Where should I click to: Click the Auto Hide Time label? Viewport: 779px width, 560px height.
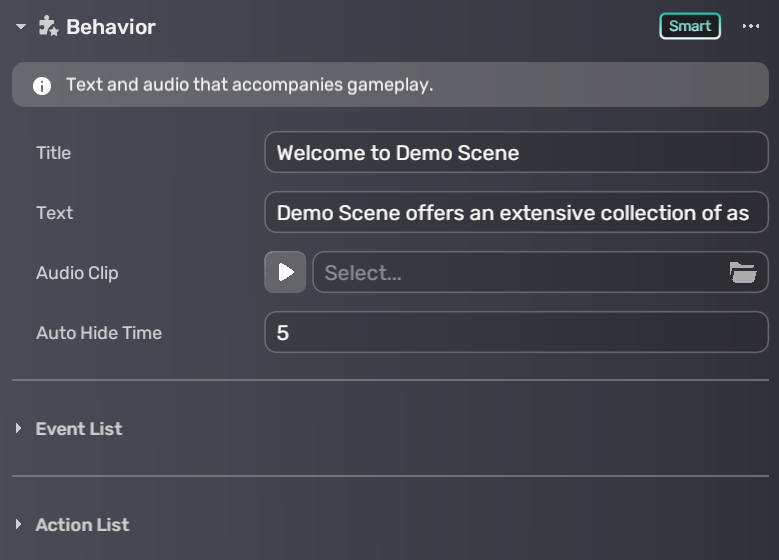(99, 333)
